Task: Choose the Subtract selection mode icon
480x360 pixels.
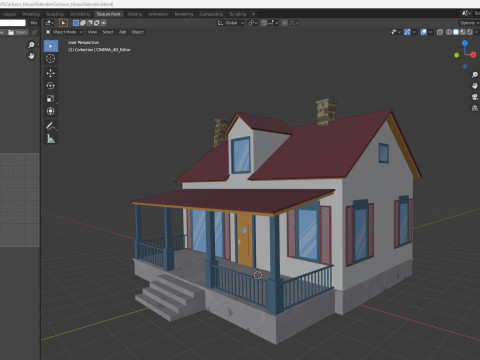Action: coord(90,23)
